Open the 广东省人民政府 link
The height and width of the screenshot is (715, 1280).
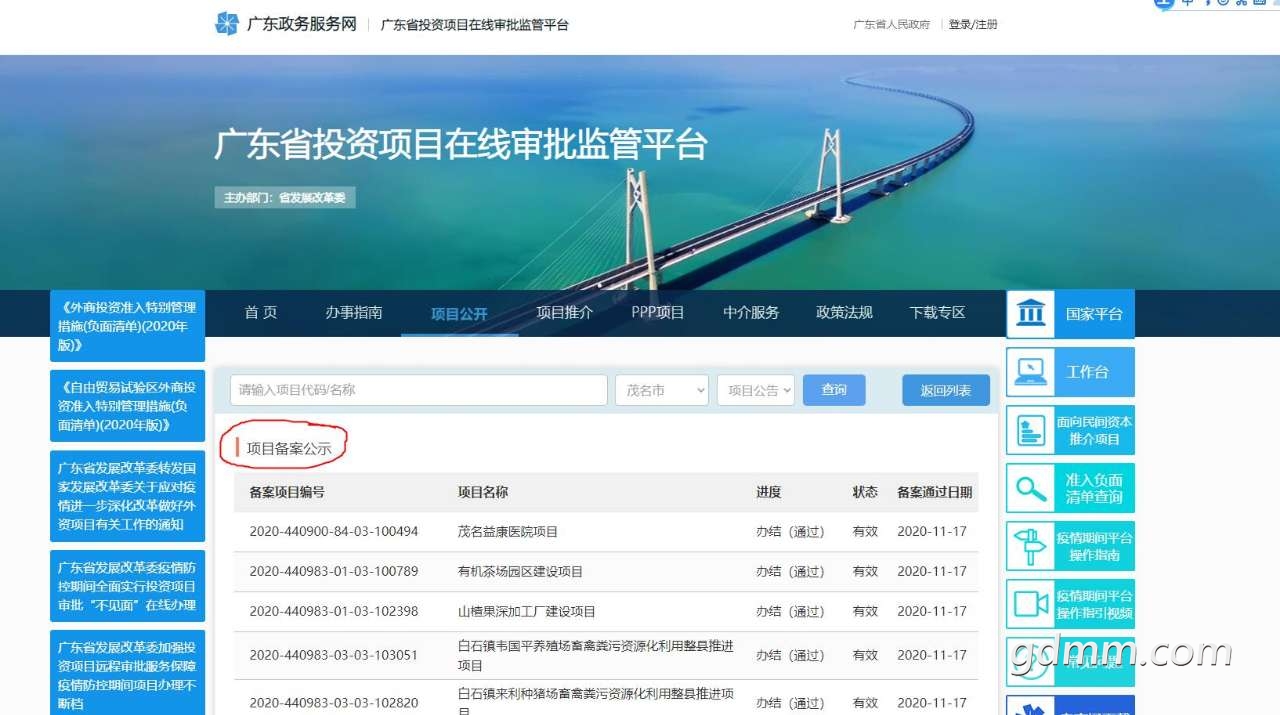tap(891, 24)
